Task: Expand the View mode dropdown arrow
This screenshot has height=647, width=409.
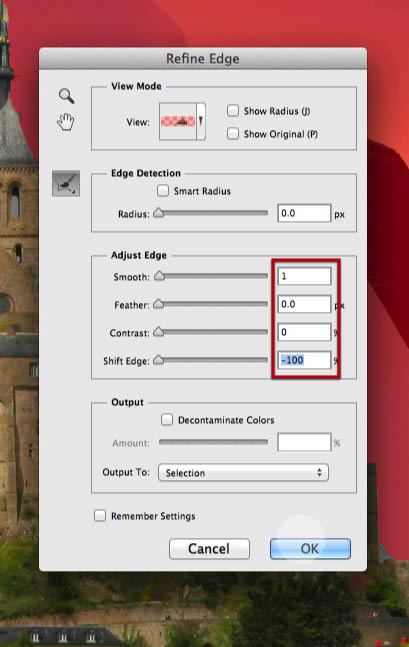Action: tap(201, 121)
